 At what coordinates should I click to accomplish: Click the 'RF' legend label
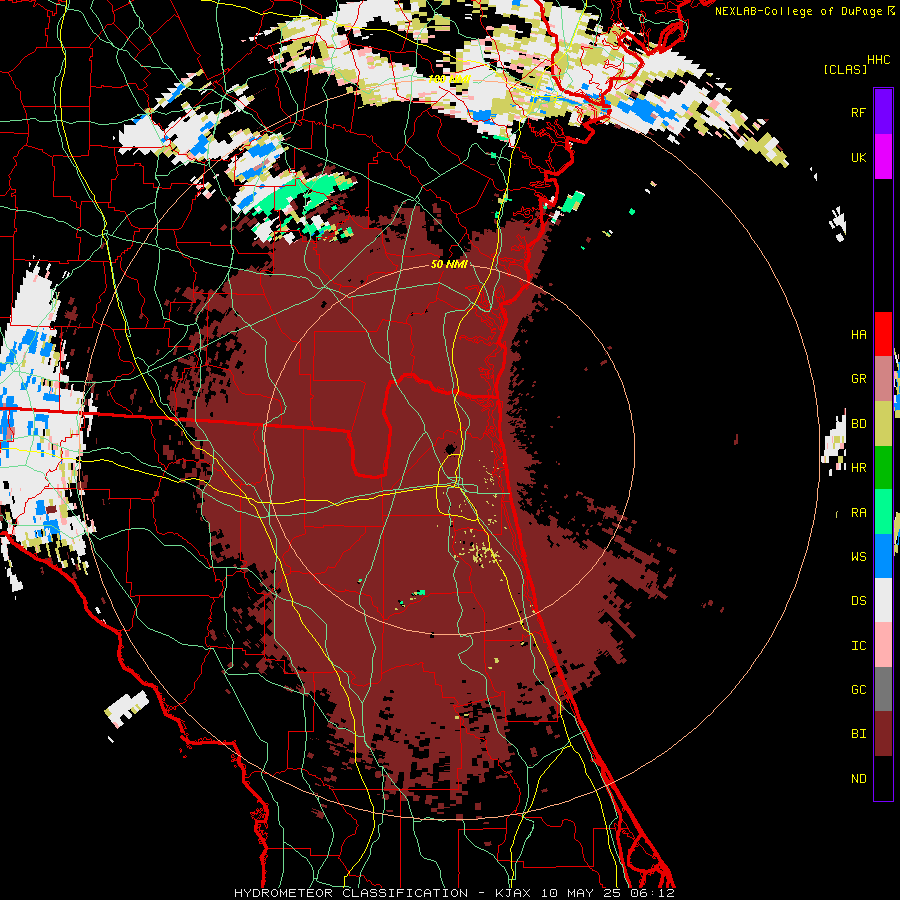tap(858, 113)
